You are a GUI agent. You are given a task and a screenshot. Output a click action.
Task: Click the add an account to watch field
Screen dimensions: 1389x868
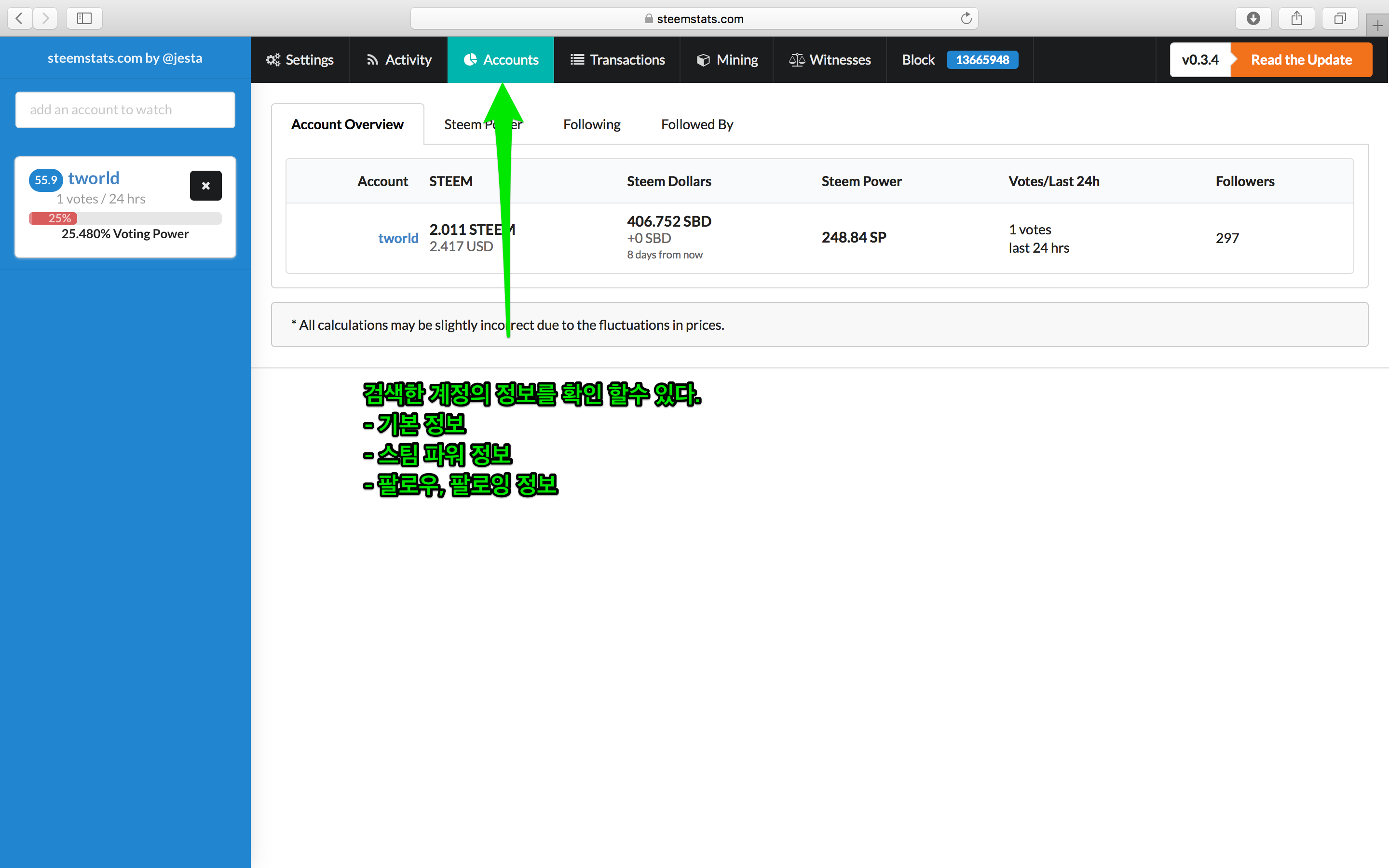125,109
